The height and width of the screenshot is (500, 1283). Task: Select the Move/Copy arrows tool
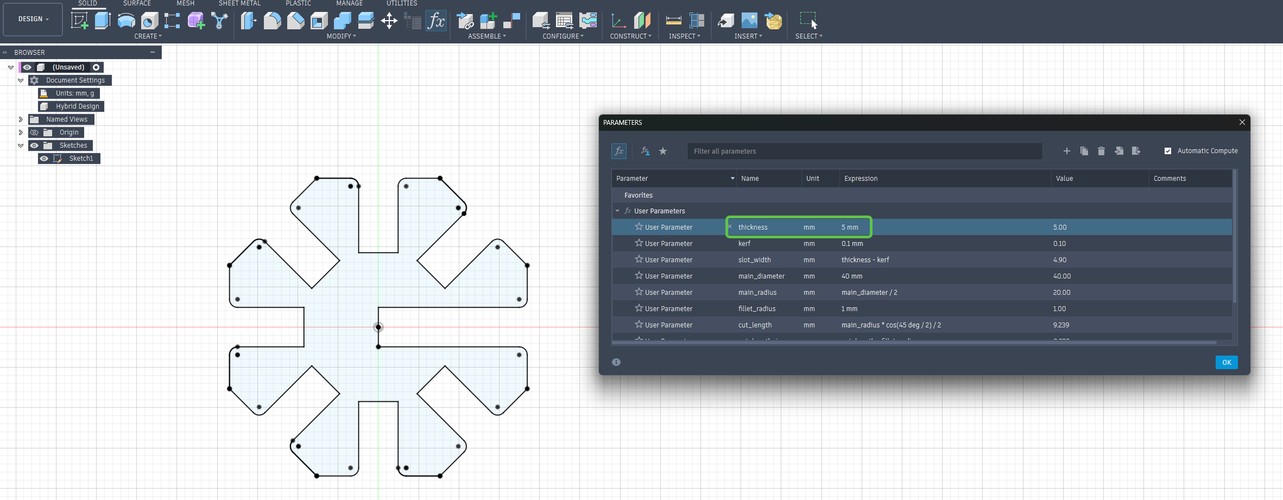(x=389, y=20)
